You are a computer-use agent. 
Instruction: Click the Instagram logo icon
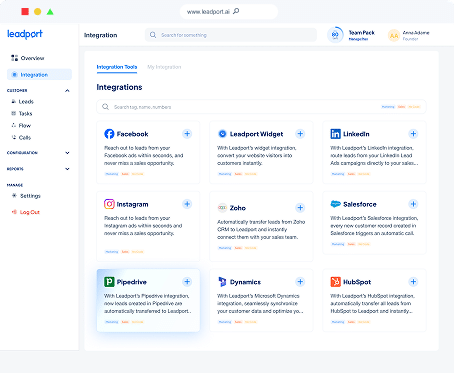coord(109,204)
